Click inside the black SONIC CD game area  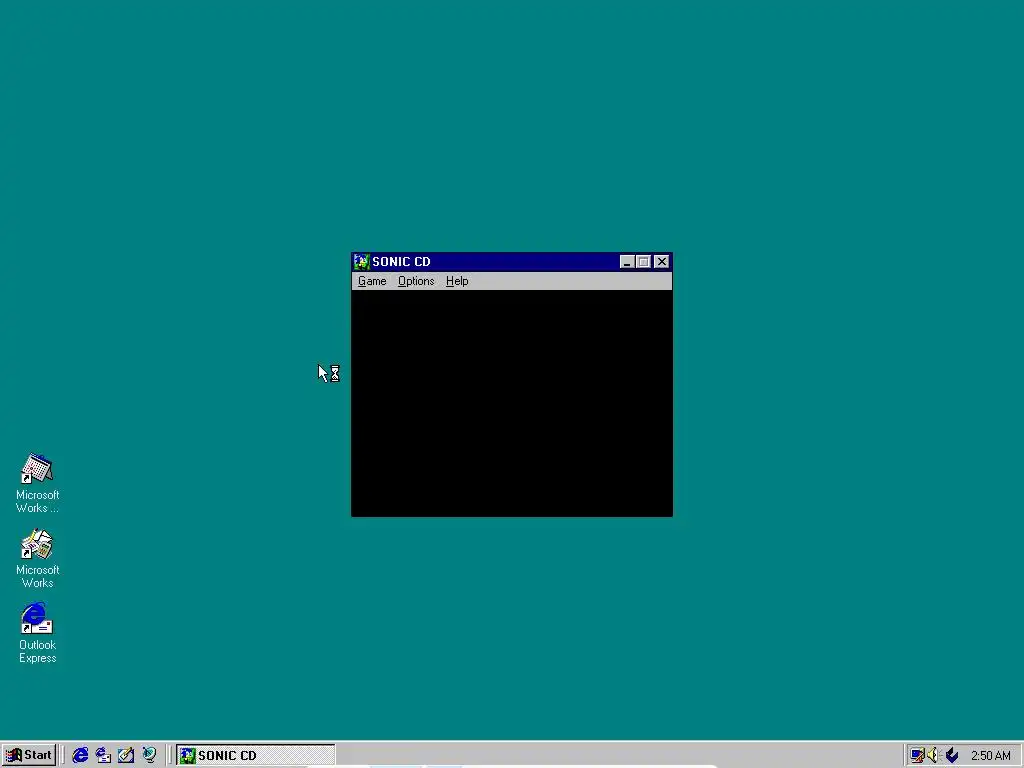[511, 403]
